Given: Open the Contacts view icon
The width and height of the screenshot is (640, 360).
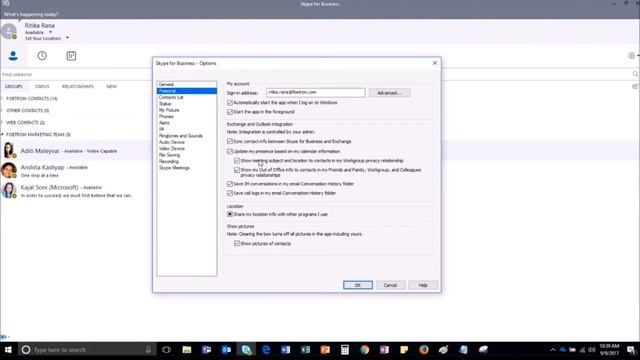Looking at the screenshot, I should pos(13,56).
